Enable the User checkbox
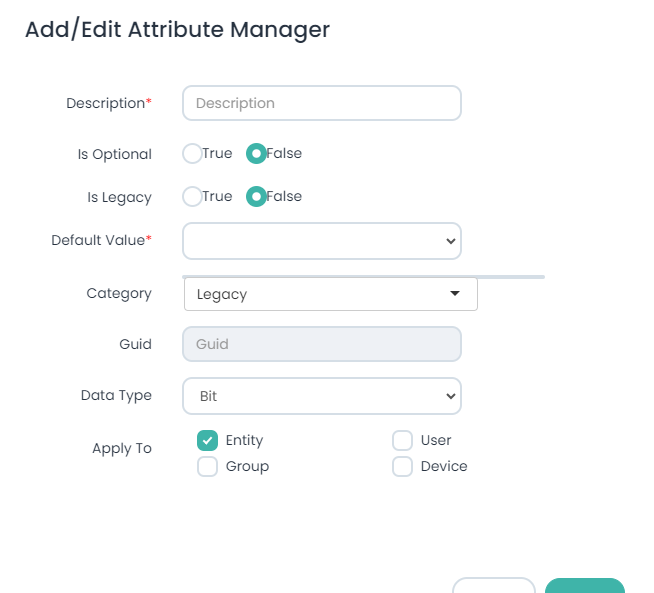 click(x=402, y=440)
